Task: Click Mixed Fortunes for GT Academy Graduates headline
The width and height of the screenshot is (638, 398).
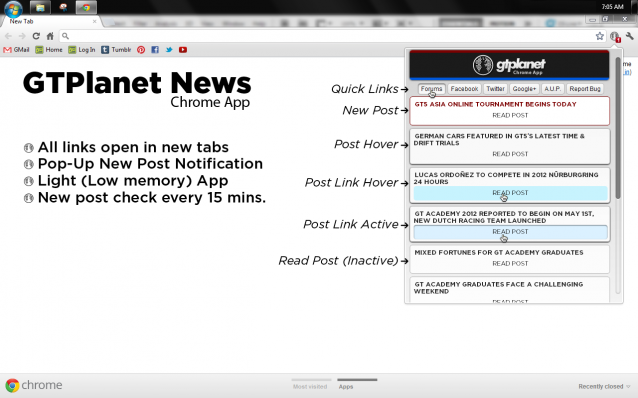Action: (x=498, y=253)
